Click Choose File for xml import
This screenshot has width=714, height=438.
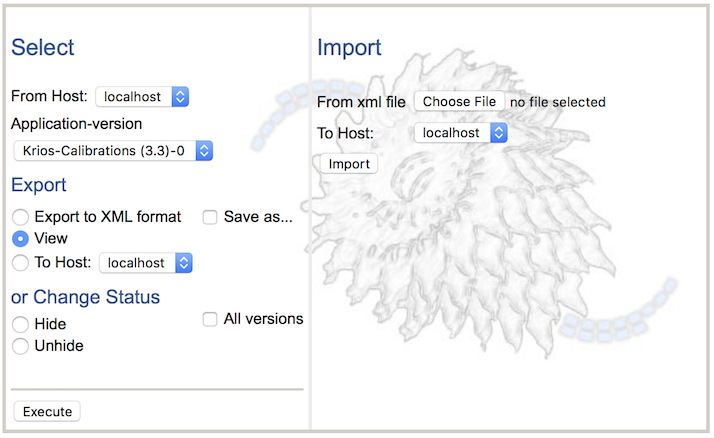tap(459, 102)
